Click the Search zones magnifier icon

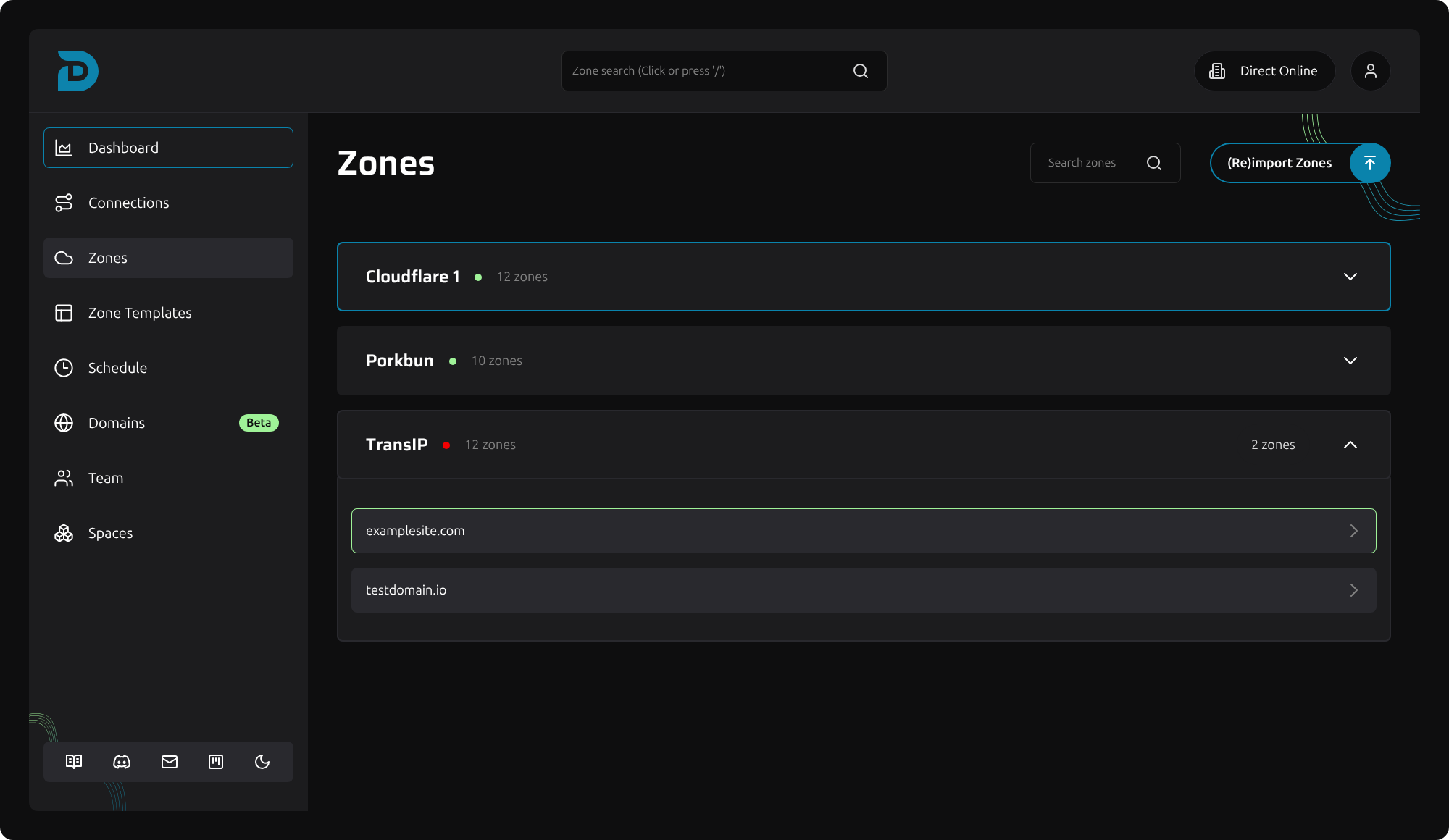[1154, 163]
